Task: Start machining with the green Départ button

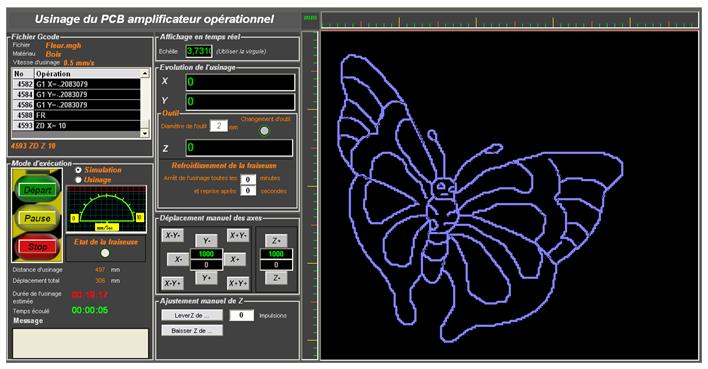Action: click(x=37, y=190)
